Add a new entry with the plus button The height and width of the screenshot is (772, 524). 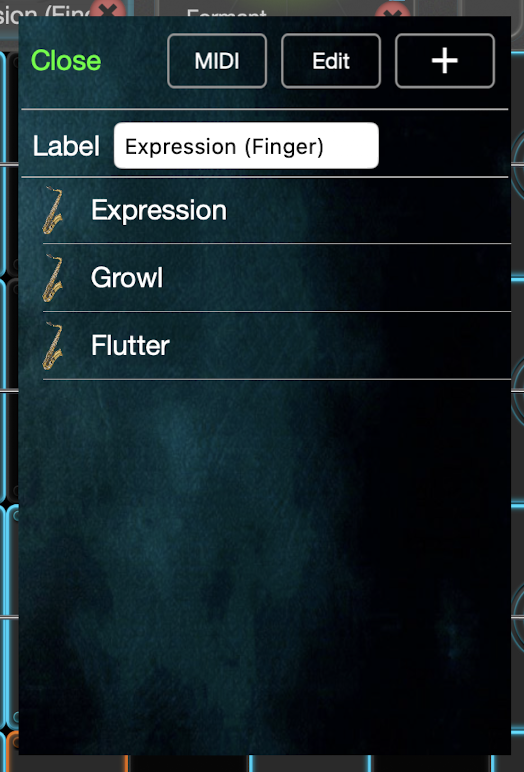point(445,61)
